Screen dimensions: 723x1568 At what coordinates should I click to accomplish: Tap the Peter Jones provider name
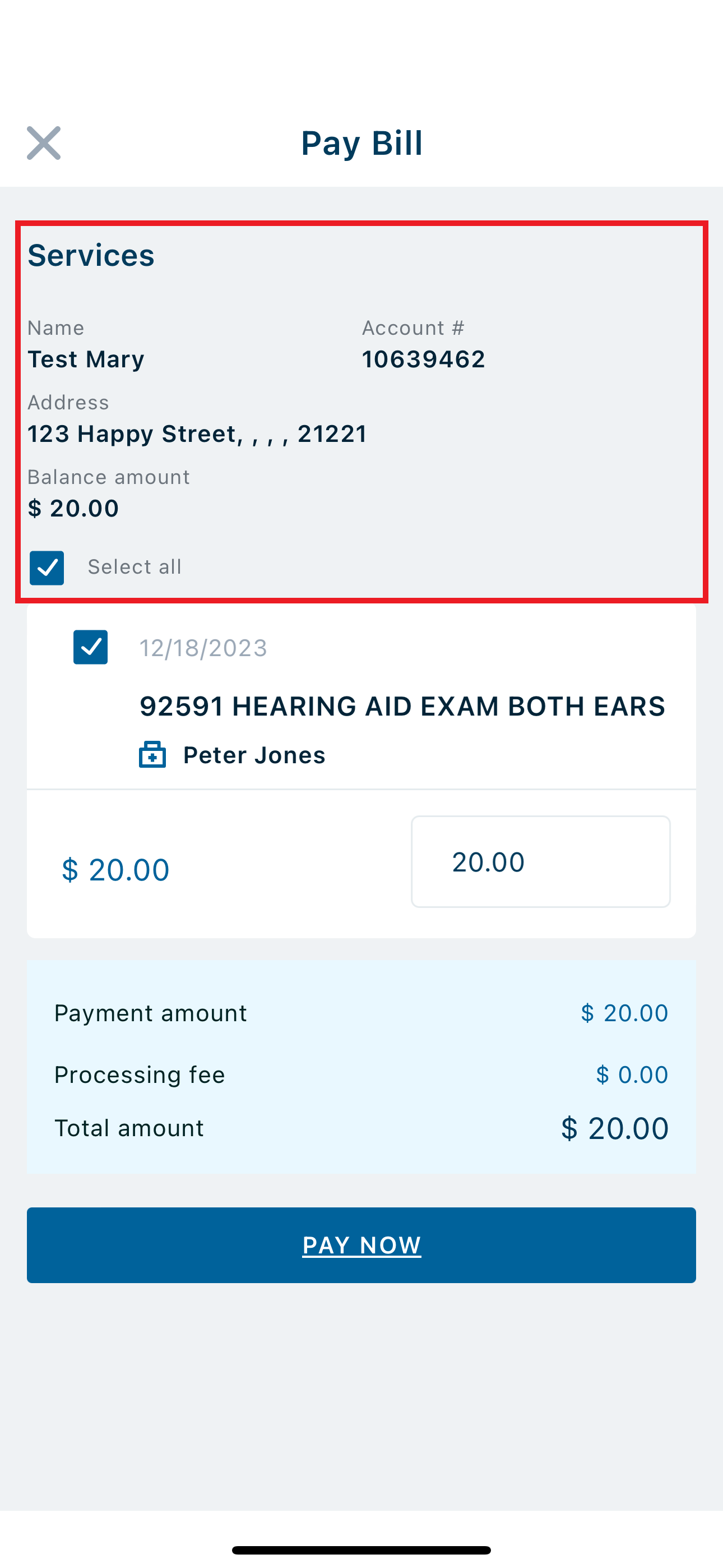[x=254, y=755]
